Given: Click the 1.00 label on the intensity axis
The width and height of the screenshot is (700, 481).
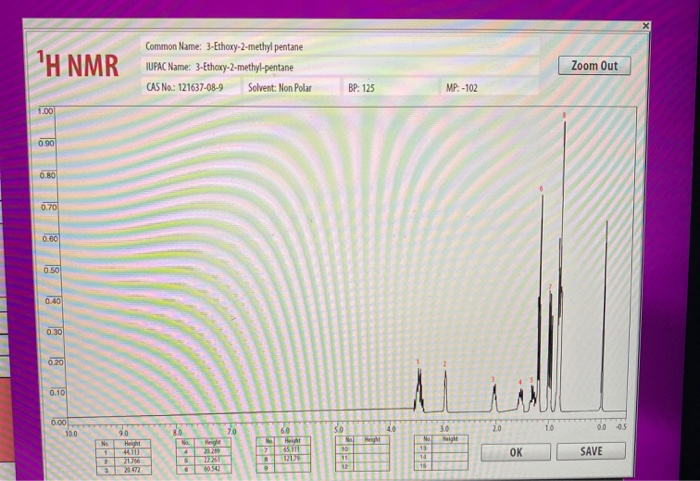Looking at the screenshot, I should pos(46,111).
